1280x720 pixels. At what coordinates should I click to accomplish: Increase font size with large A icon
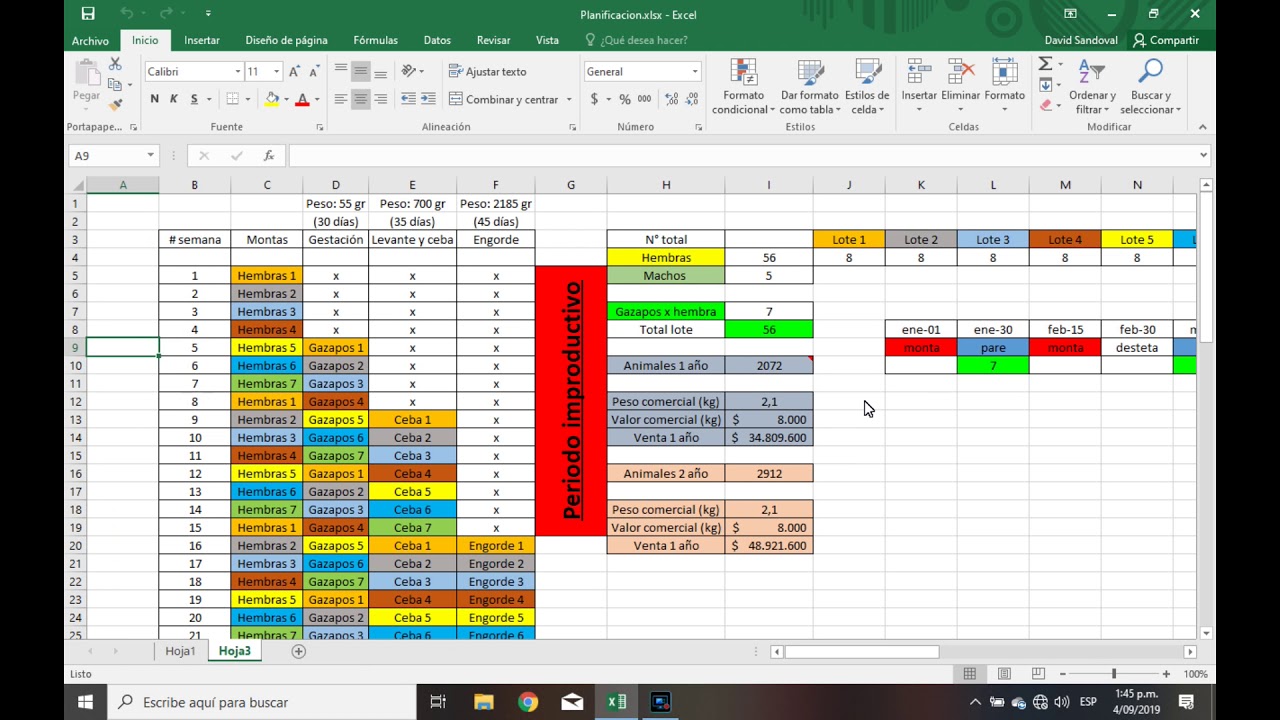click(294, 71)
